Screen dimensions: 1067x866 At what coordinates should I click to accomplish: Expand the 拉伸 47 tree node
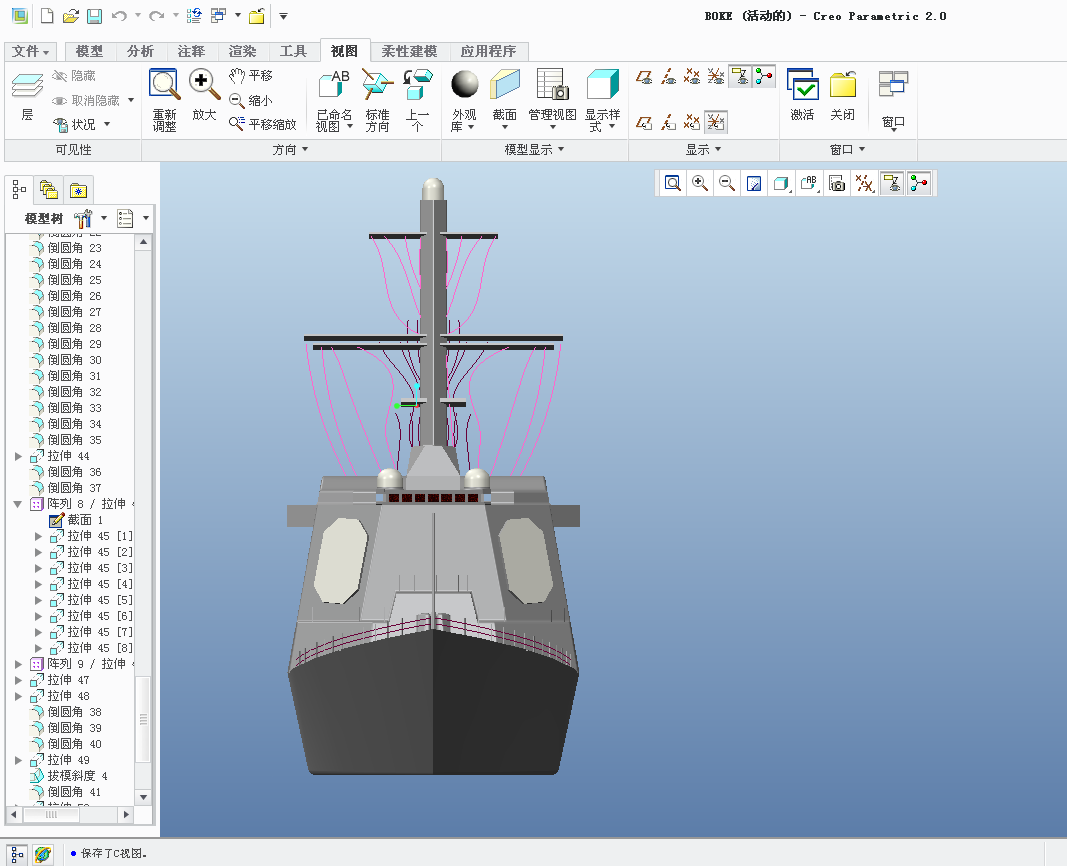click(18, 680)
